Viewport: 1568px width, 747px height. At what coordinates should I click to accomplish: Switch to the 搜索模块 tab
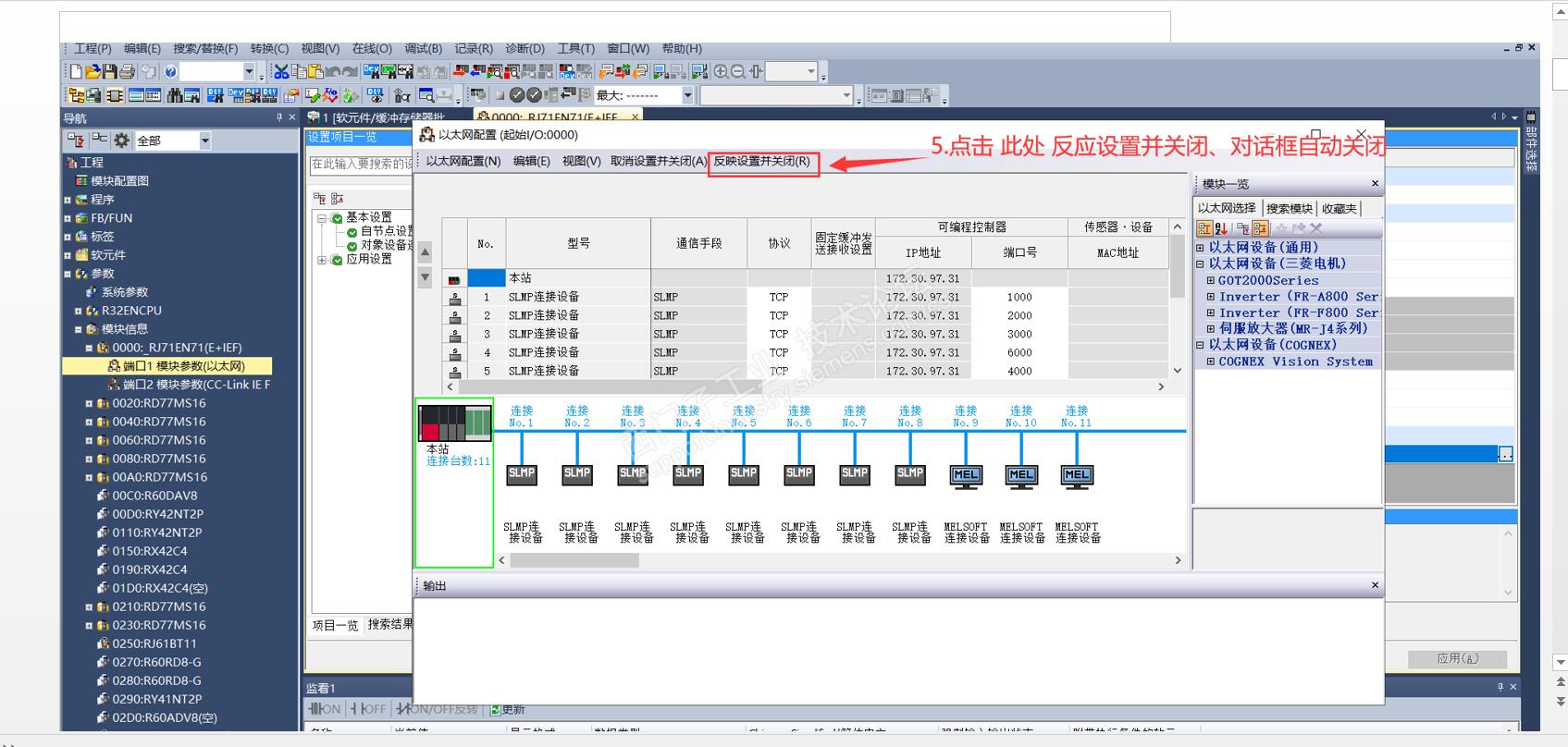1290,209
